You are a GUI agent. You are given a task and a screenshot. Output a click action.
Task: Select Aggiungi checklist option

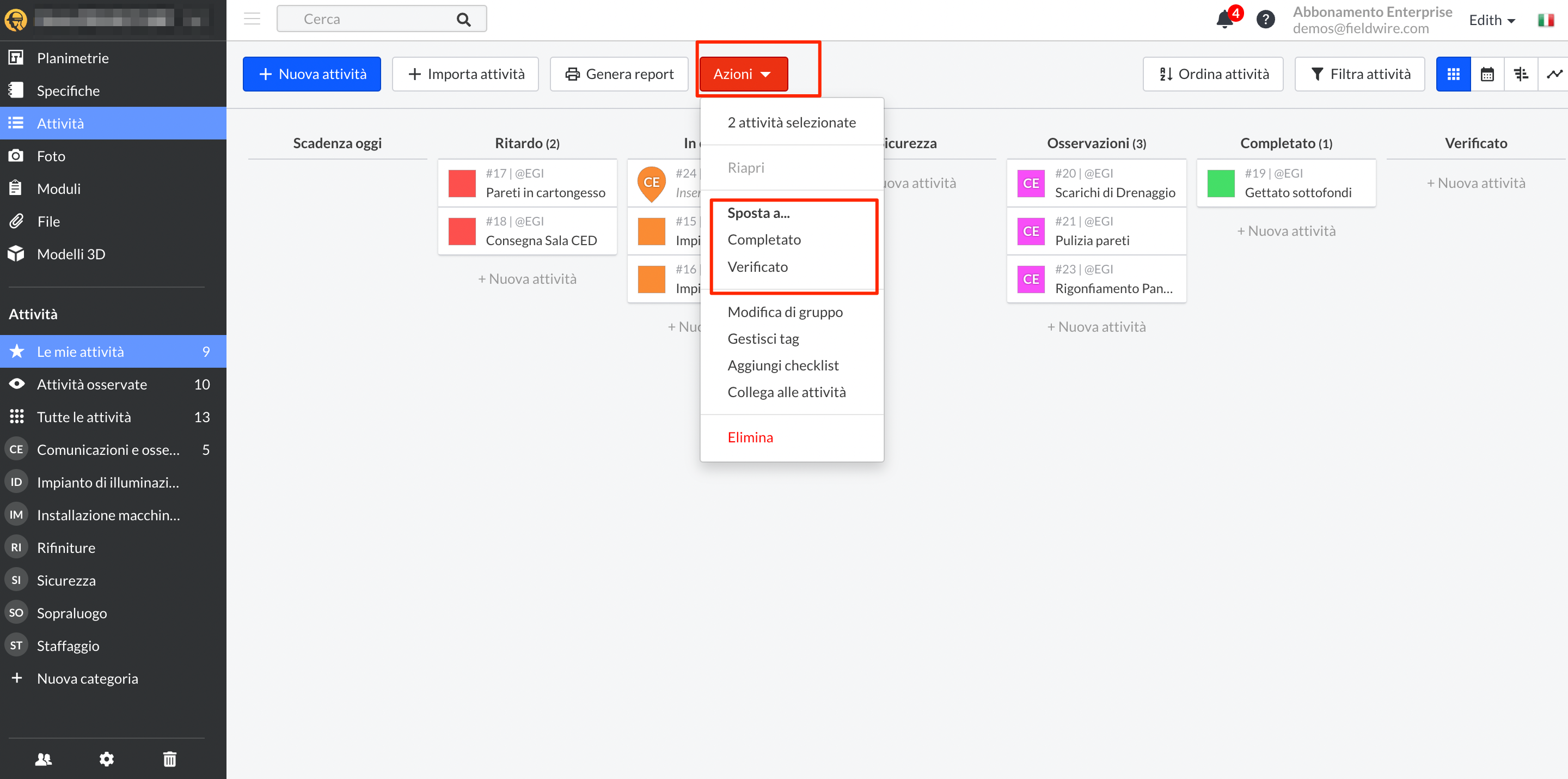791,366
